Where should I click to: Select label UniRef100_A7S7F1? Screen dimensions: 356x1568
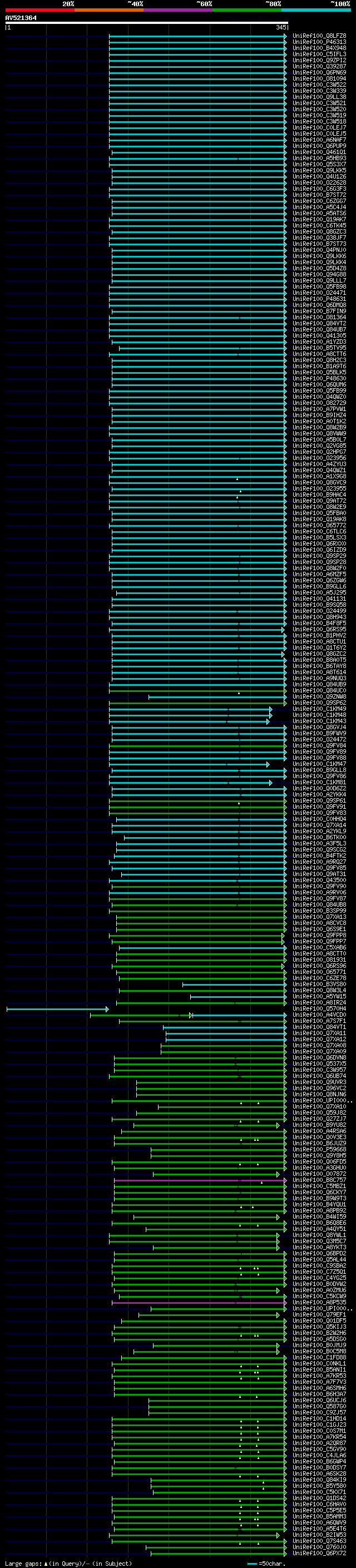[319, 1021]
